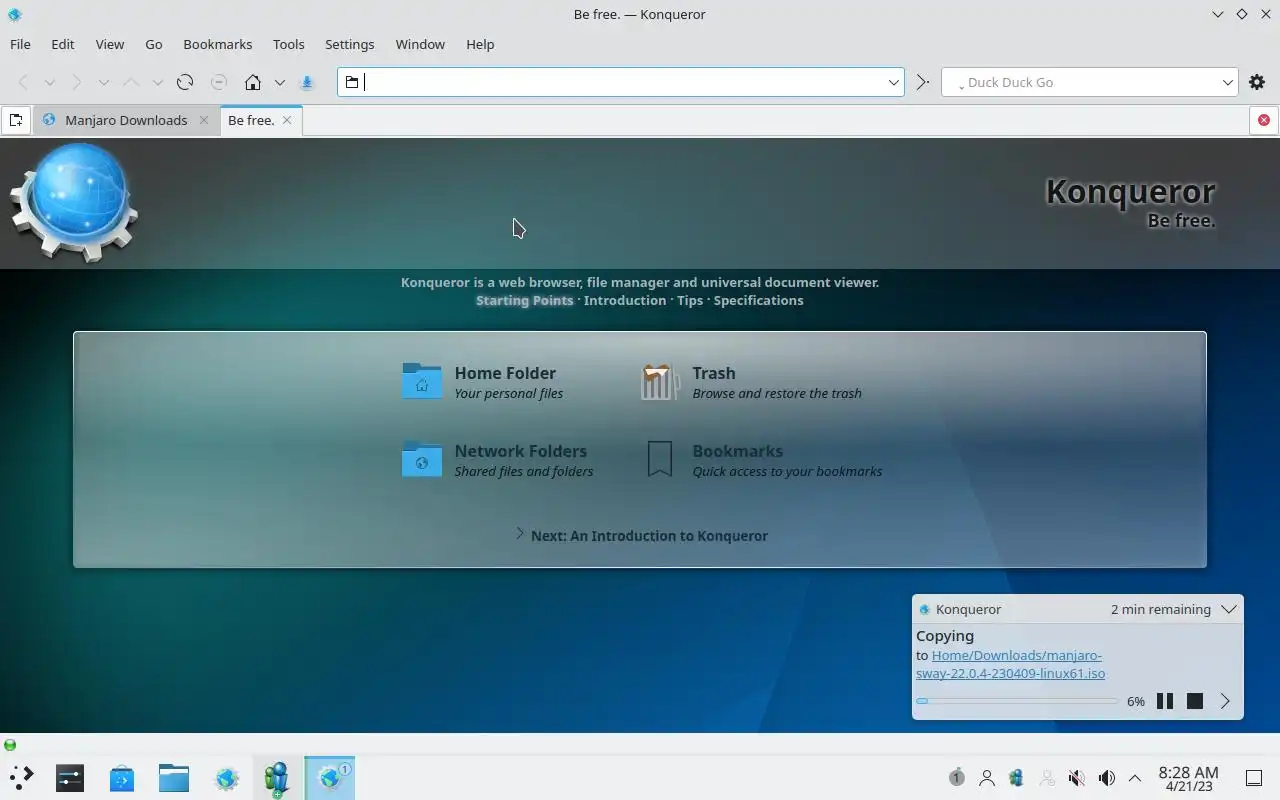
Task: Click the Introduction link
Action: [625, 300]
